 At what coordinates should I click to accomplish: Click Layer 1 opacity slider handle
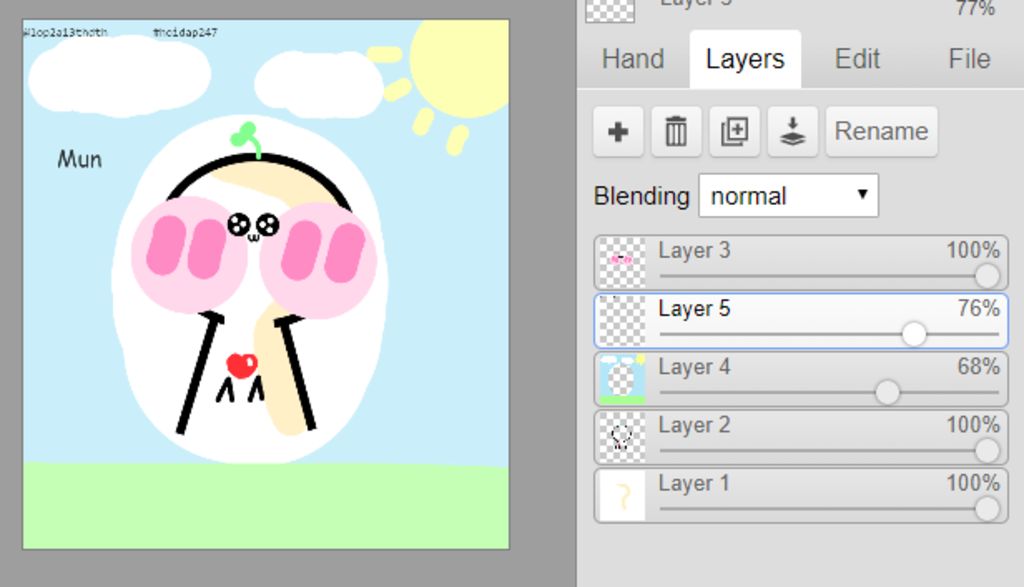tap(987, 508)
